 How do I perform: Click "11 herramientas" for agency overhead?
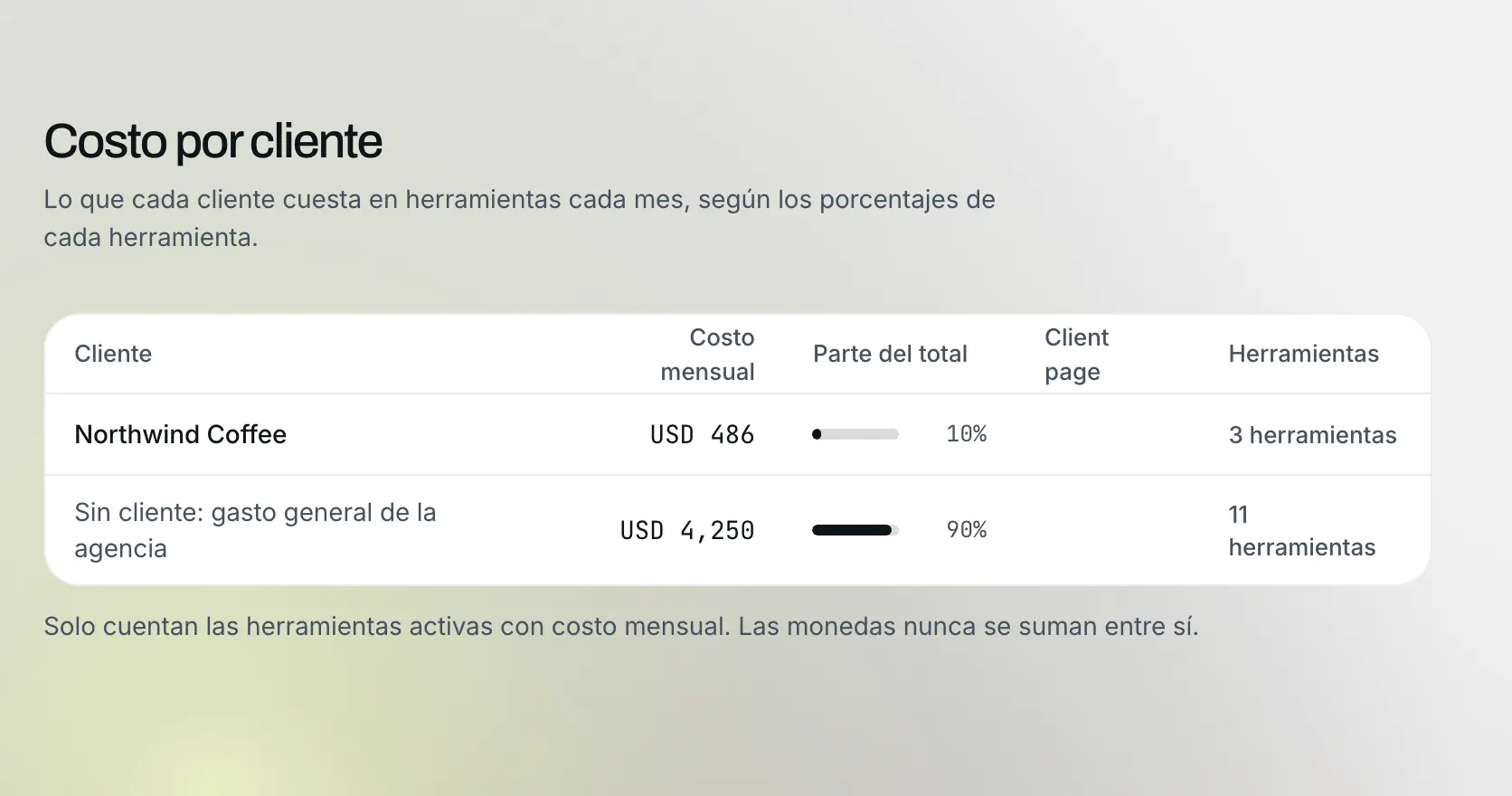[x=1301, y=531]
